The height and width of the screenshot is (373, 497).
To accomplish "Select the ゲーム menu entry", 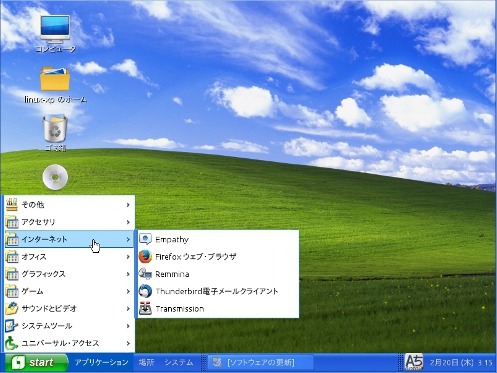I will pyautogui.click(x=69, y=291).
